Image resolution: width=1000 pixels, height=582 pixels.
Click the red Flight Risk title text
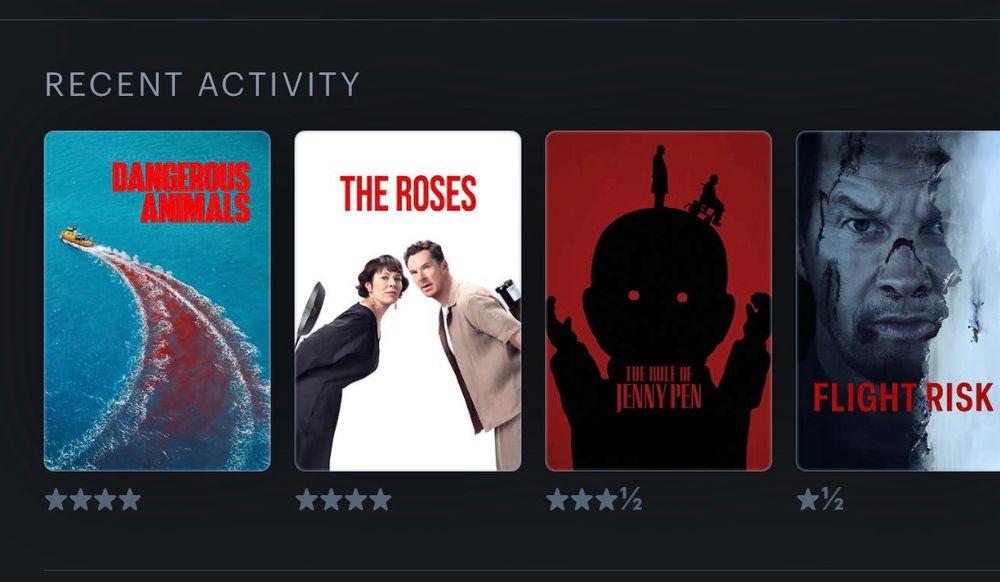tap(903, 398)
